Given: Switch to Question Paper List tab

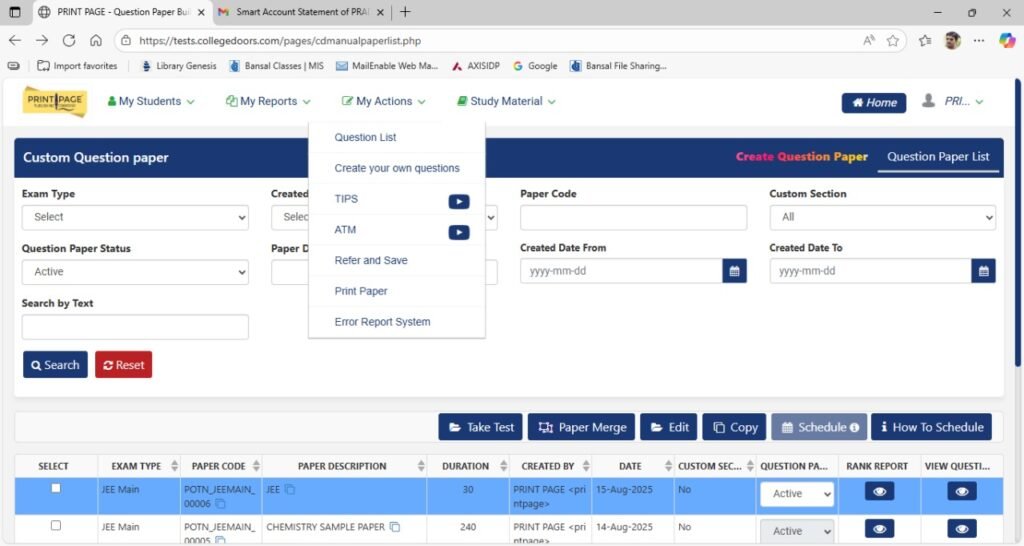Looking at the screenshot, I should tap(938, 157).
